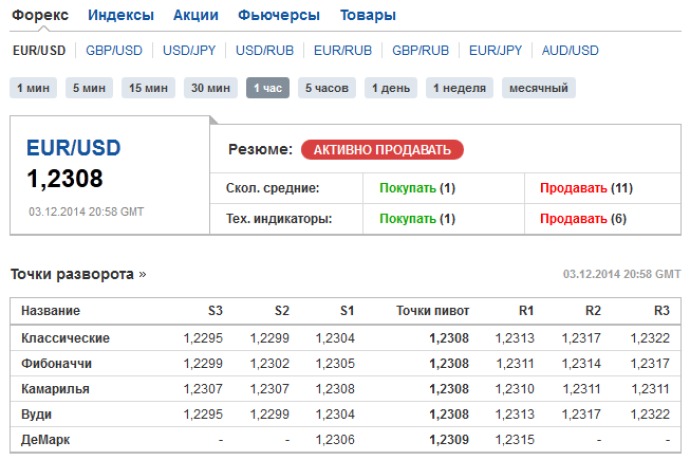This screenshot has width=690, height=460.
Task: Open the large EUR/USD heading link
Action: pos(73,148)
